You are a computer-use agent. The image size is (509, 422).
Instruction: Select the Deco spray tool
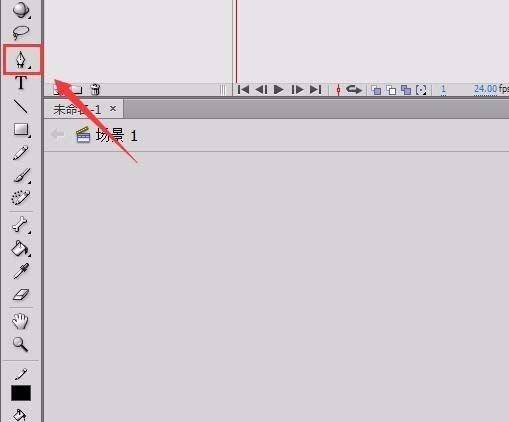(x=21, y=198)
